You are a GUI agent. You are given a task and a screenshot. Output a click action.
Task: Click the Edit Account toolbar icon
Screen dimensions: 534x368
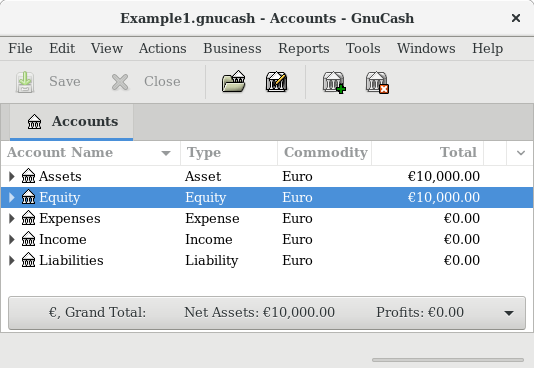click(x=277, y=81)
